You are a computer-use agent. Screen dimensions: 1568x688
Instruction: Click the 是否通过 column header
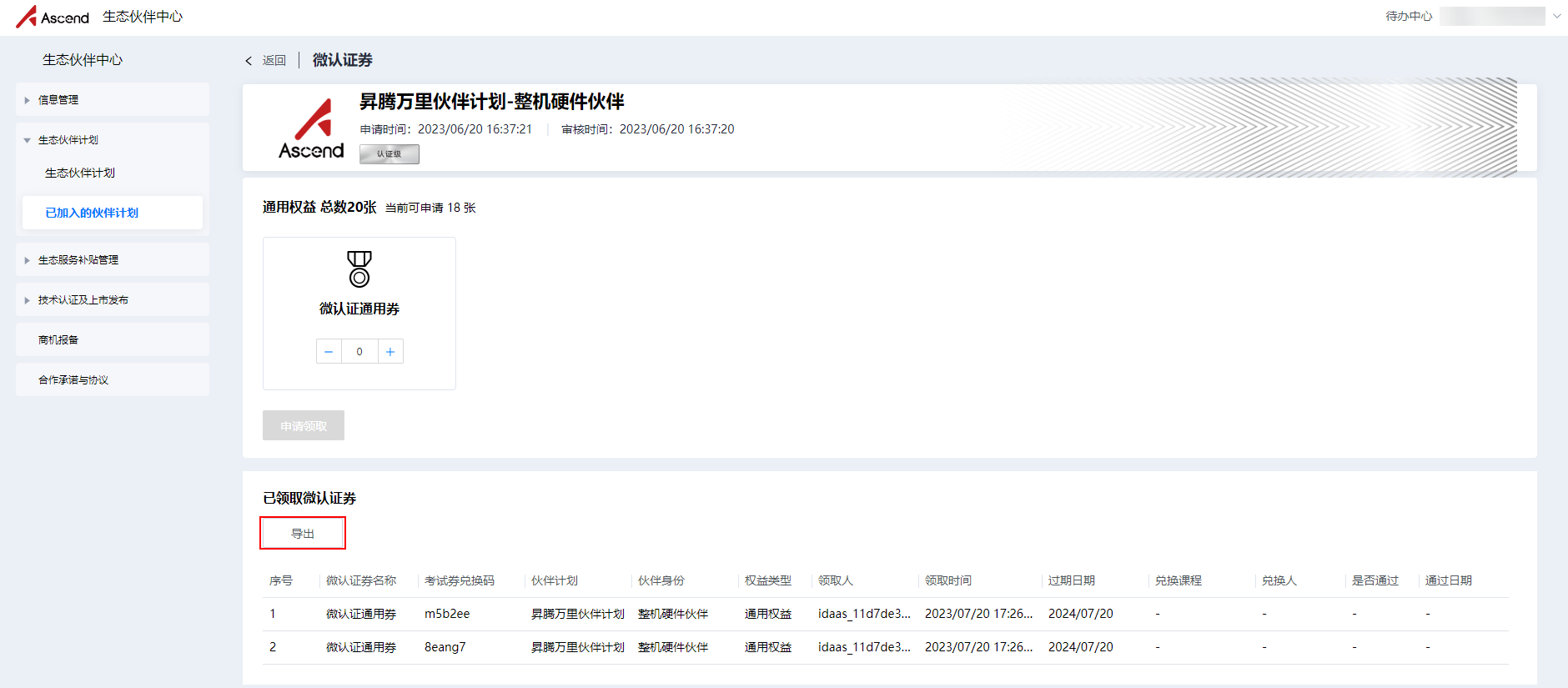(x=1375, y=580)
